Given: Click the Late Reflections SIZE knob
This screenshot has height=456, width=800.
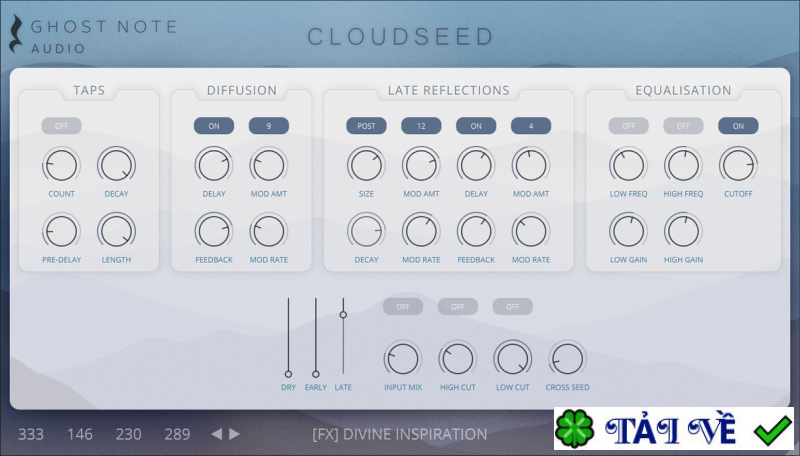Looking at the screenshot, I should click(x=366, y=165).
